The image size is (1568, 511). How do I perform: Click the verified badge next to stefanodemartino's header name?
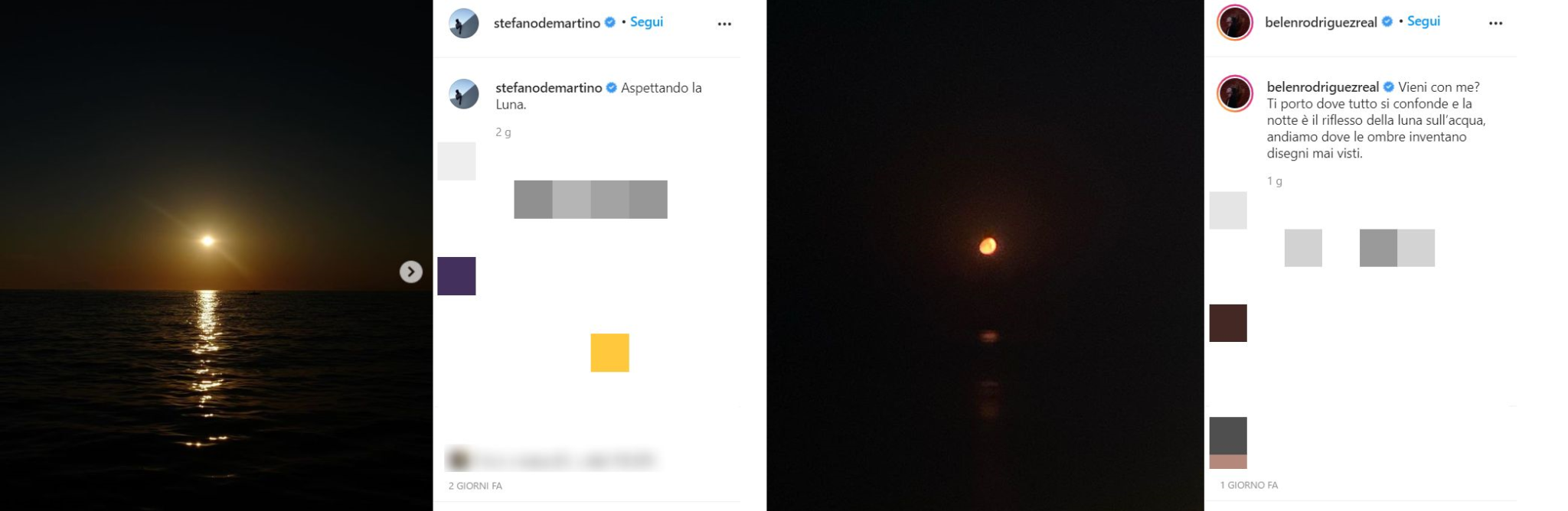[610, 23]
